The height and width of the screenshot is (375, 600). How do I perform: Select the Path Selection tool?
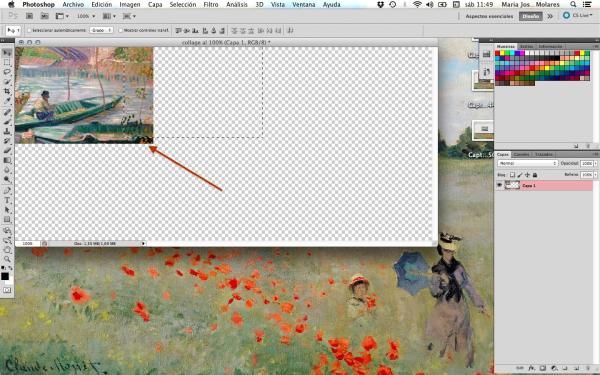pos(7,210)
